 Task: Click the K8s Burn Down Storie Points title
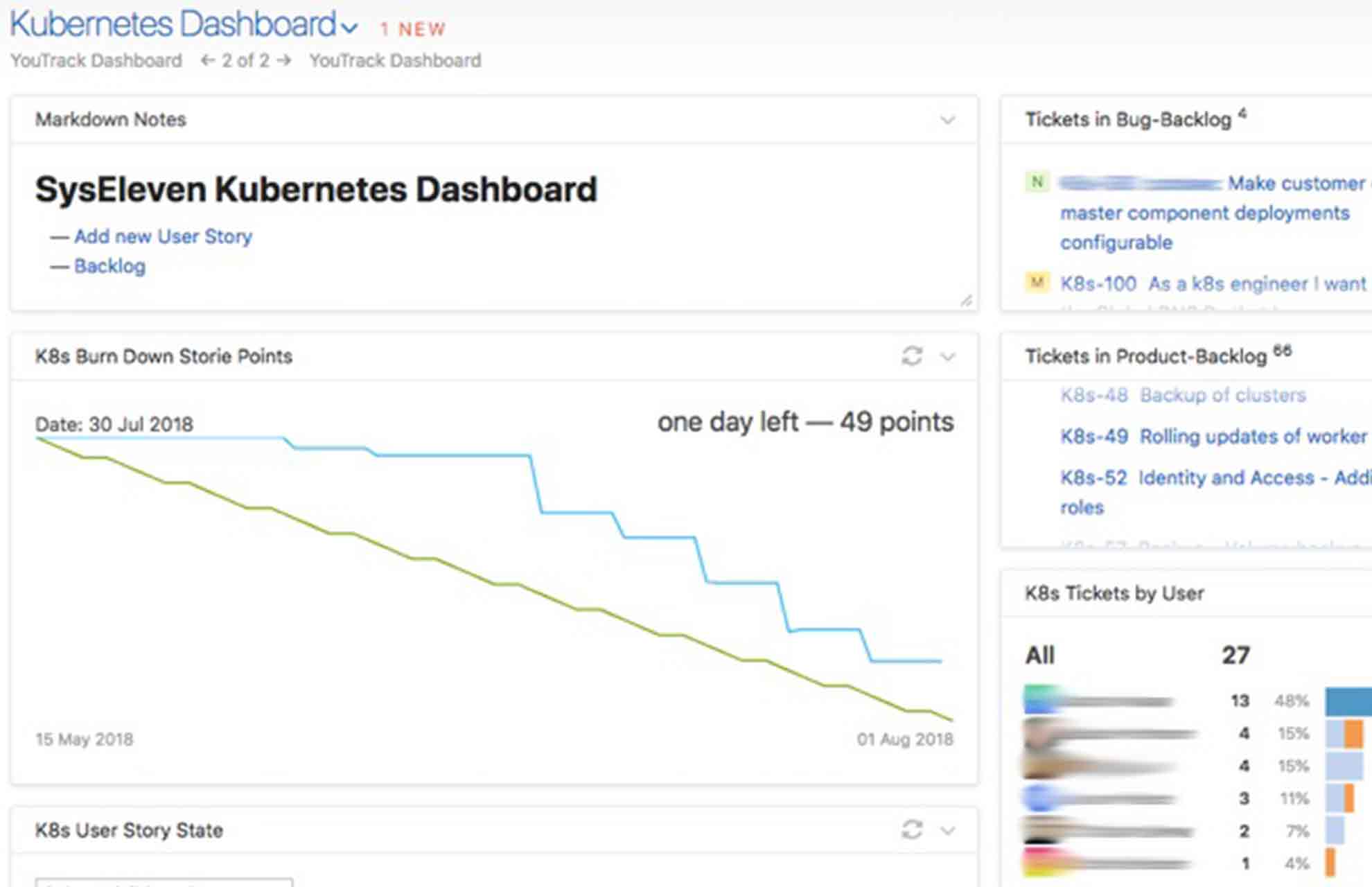tap(164, 356)
